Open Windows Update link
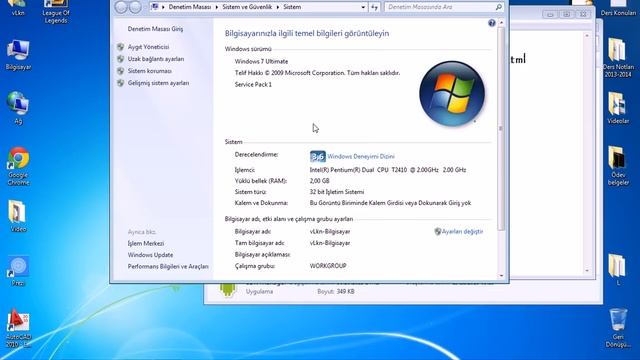640x360 pixels. tap(150, 255)
